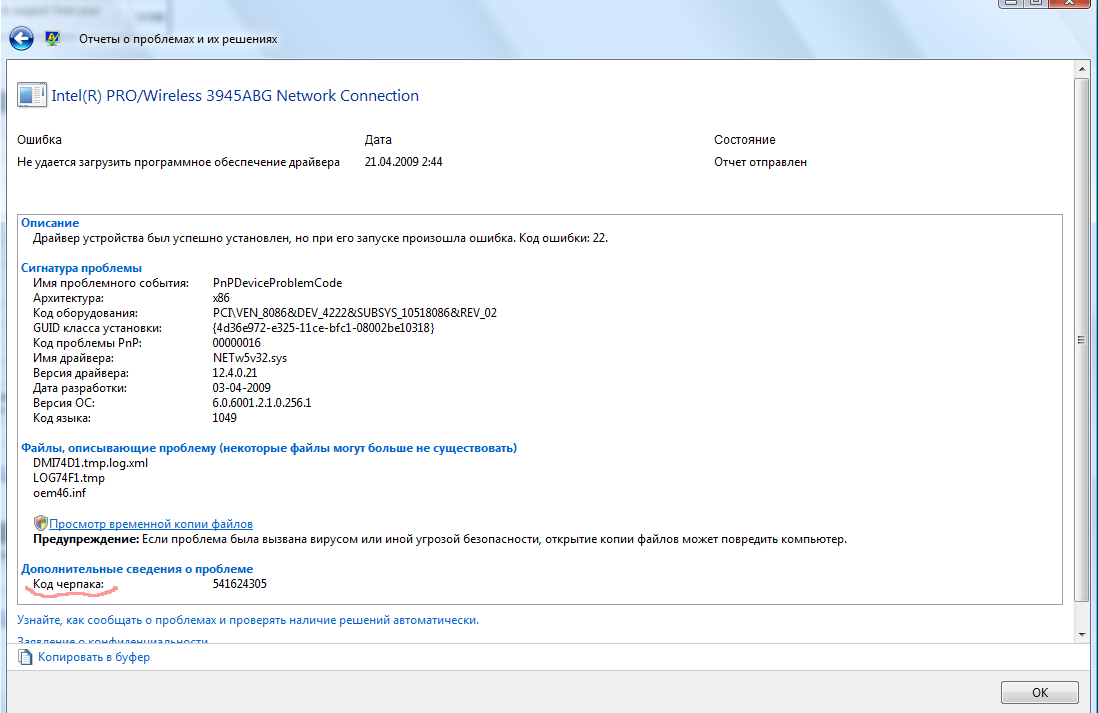Click the Файлы, описывающие проблему heading

pos(269,448)
